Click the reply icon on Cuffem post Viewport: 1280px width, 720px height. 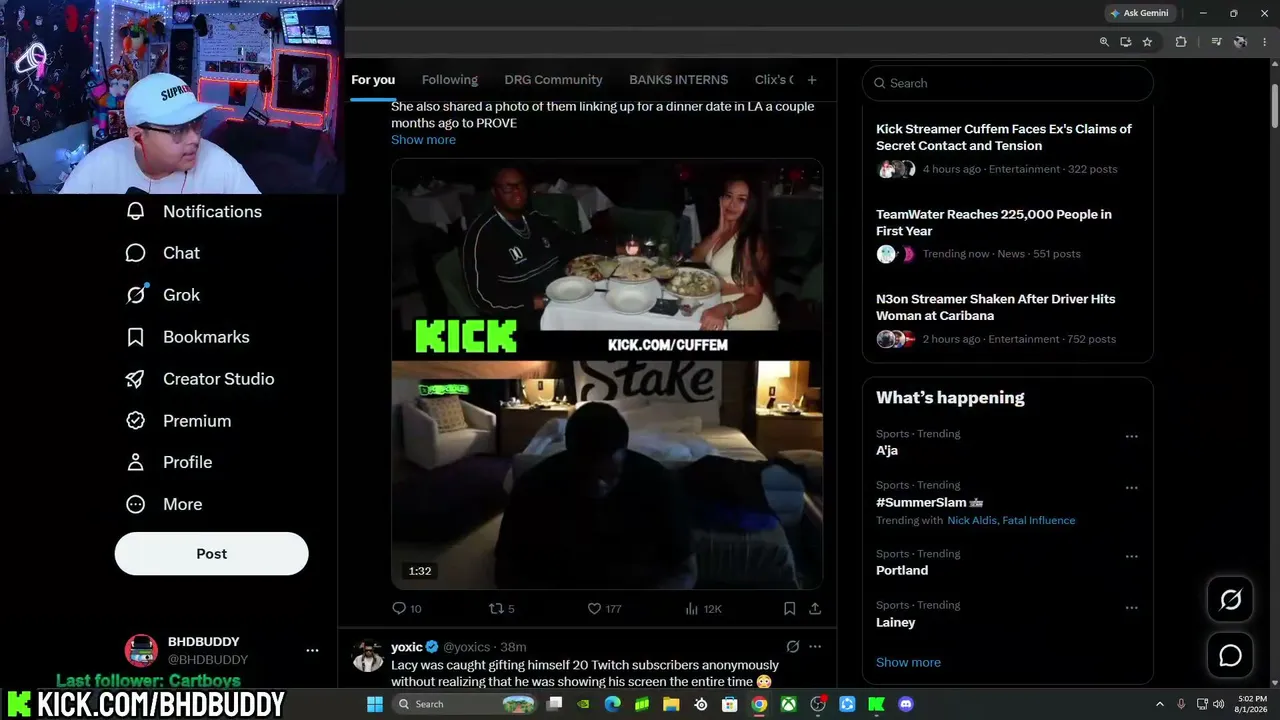pos(399,608)
